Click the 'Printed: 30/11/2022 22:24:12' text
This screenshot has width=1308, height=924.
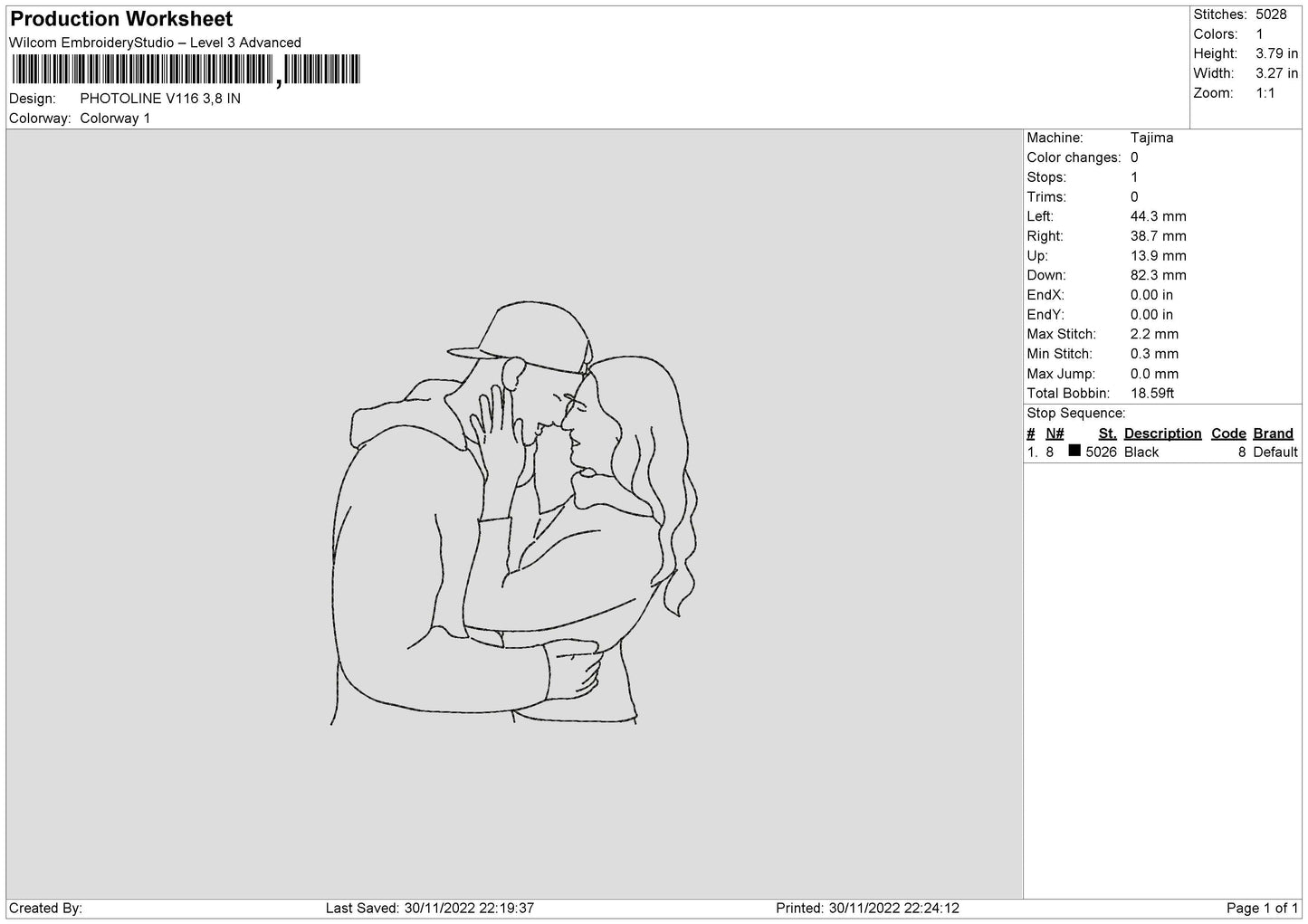(x=867, y=909)
